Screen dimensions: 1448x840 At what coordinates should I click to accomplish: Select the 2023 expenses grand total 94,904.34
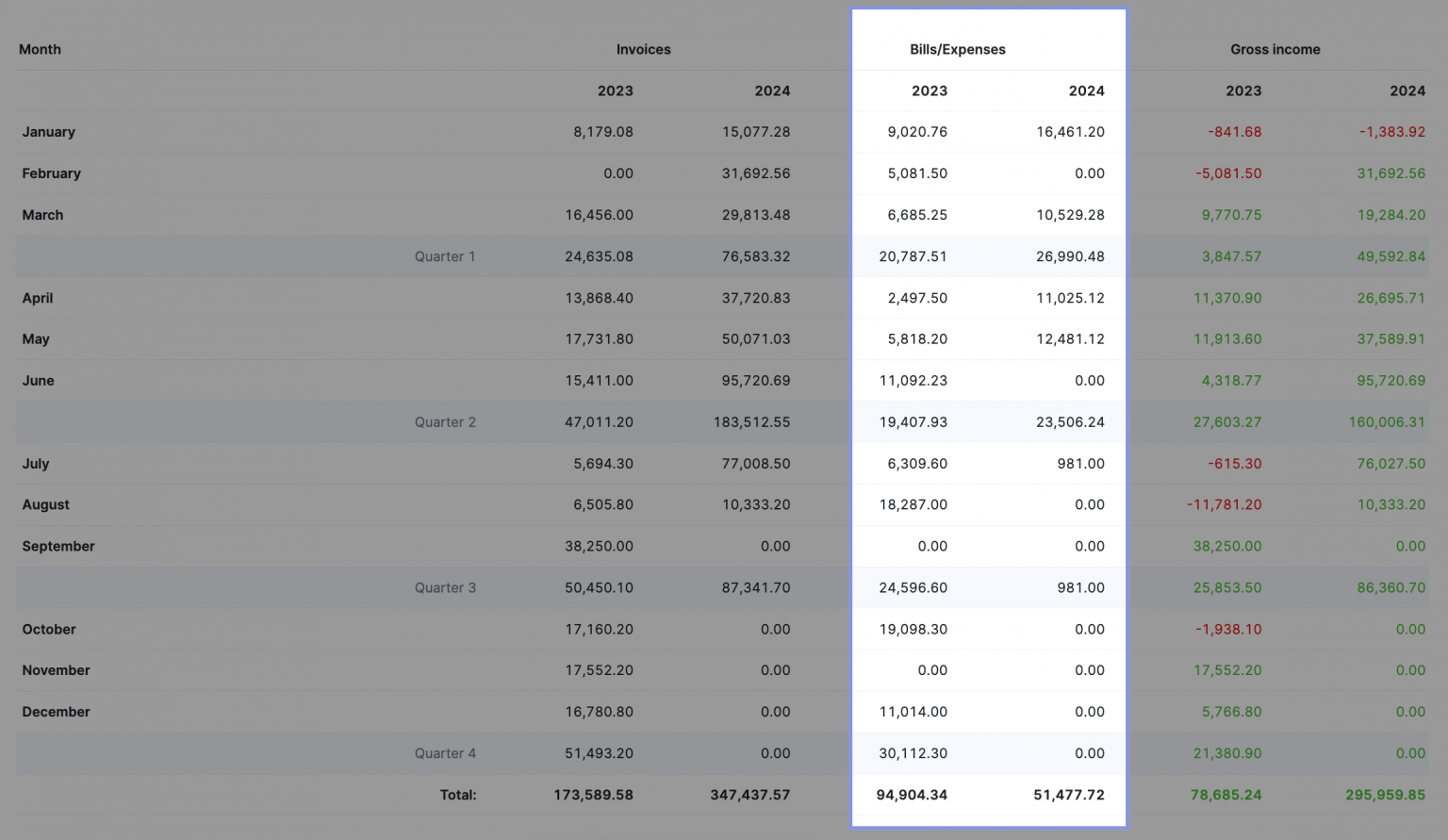point(913,795)
